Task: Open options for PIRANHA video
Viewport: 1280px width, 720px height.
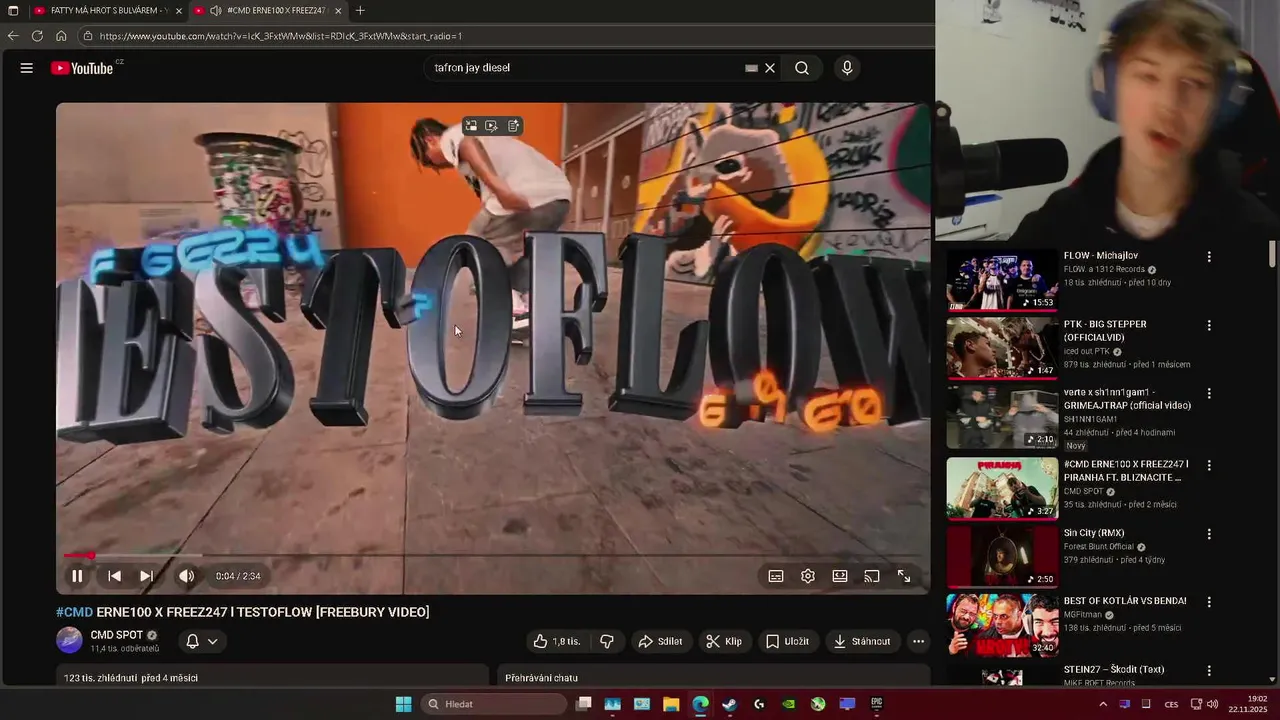Action: 1209,465
